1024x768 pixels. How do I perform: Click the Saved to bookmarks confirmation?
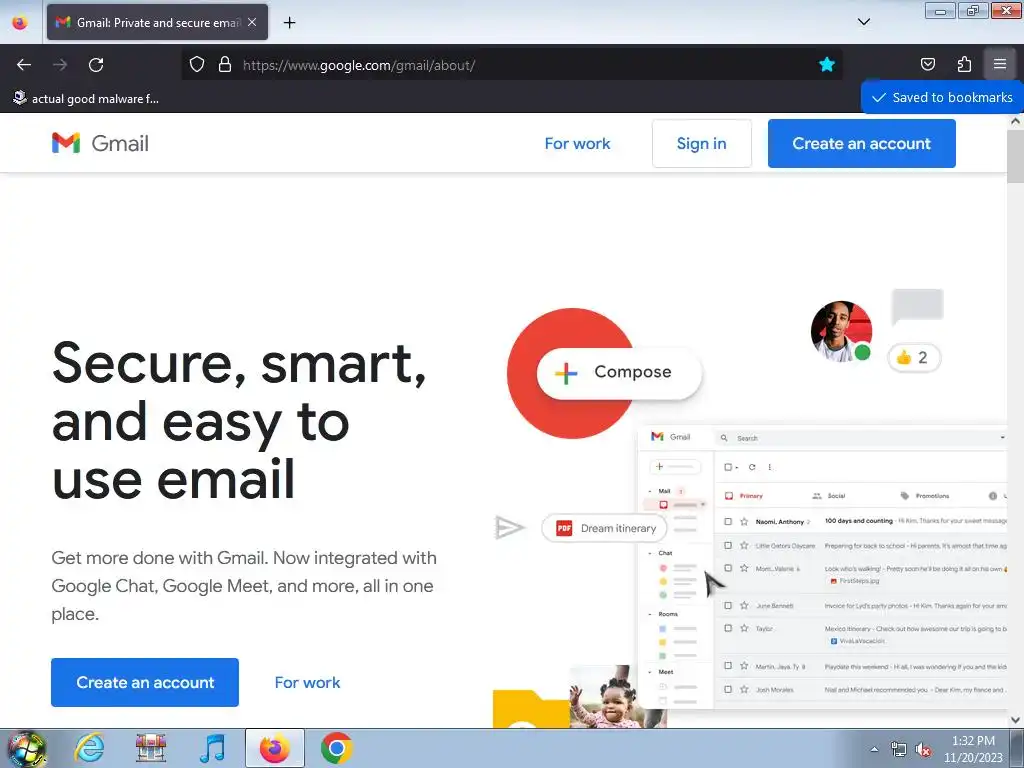pos(942,97)
